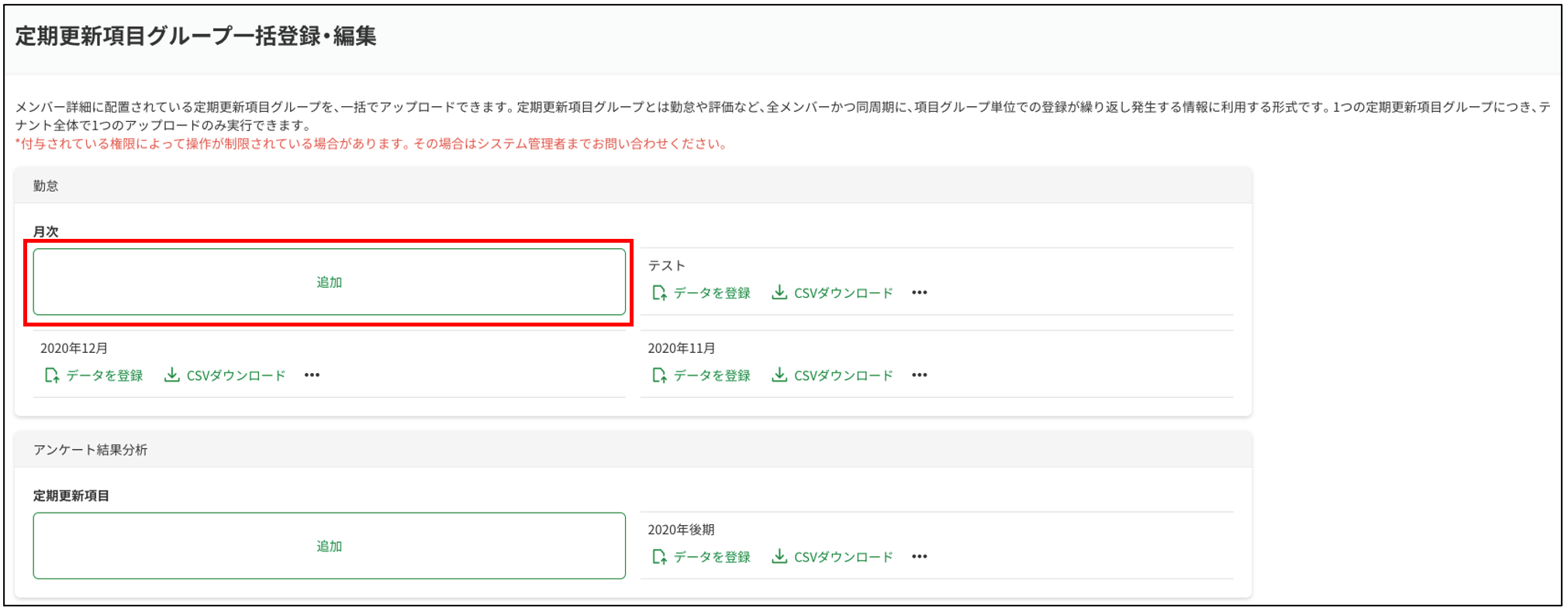Select the CSVダウンロード text for 2020年11月
This screenshot has height=608, width=1568.
(x=843, y=376)
